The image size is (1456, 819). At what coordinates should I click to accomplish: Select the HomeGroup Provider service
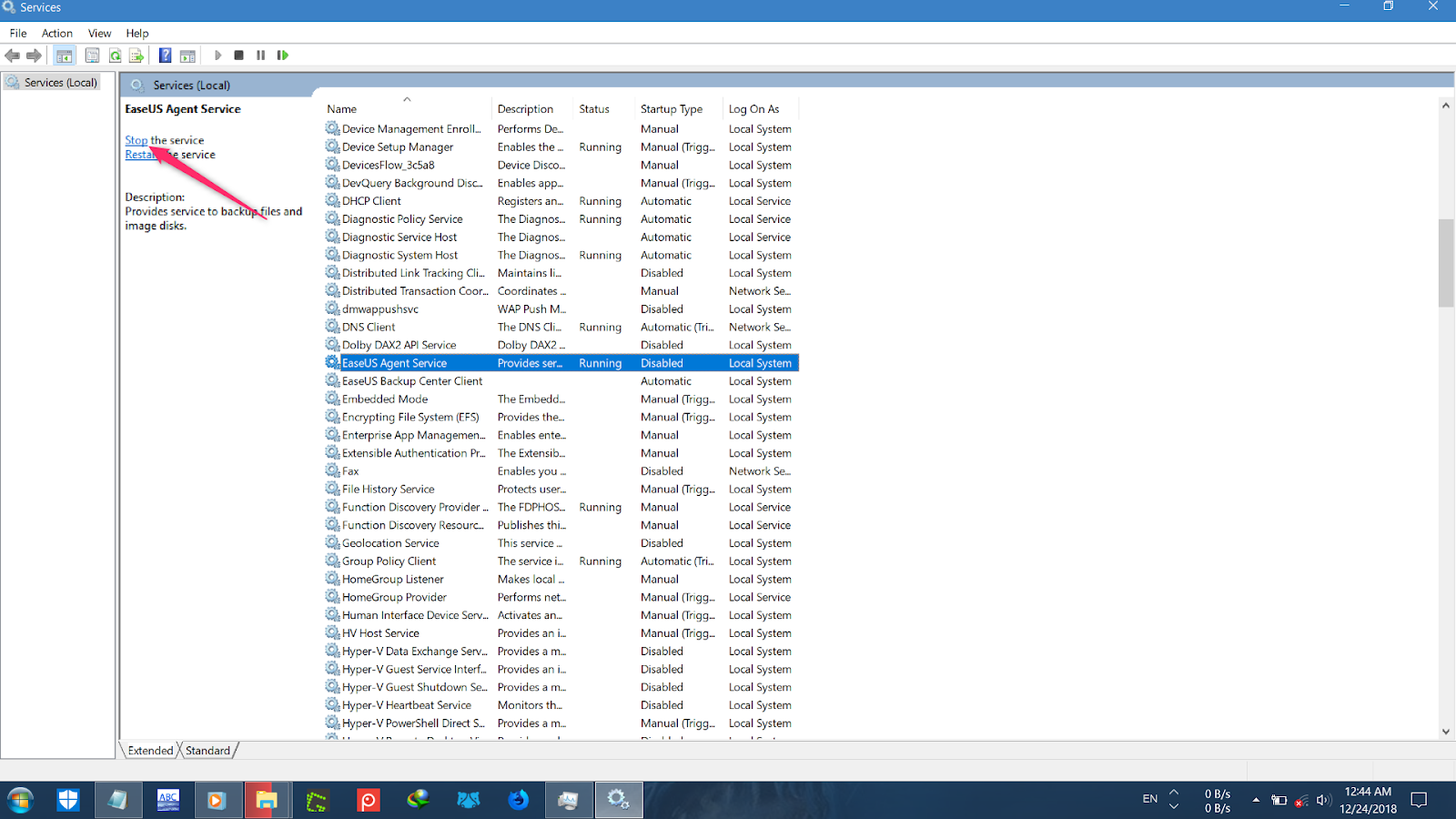[x=561, y=598]
